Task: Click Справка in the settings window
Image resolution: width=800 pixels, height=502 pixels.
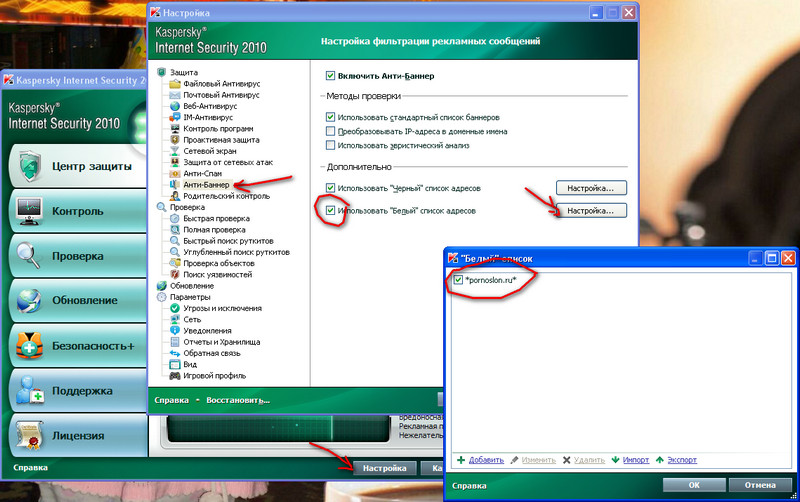Action: tap(171, 400)
